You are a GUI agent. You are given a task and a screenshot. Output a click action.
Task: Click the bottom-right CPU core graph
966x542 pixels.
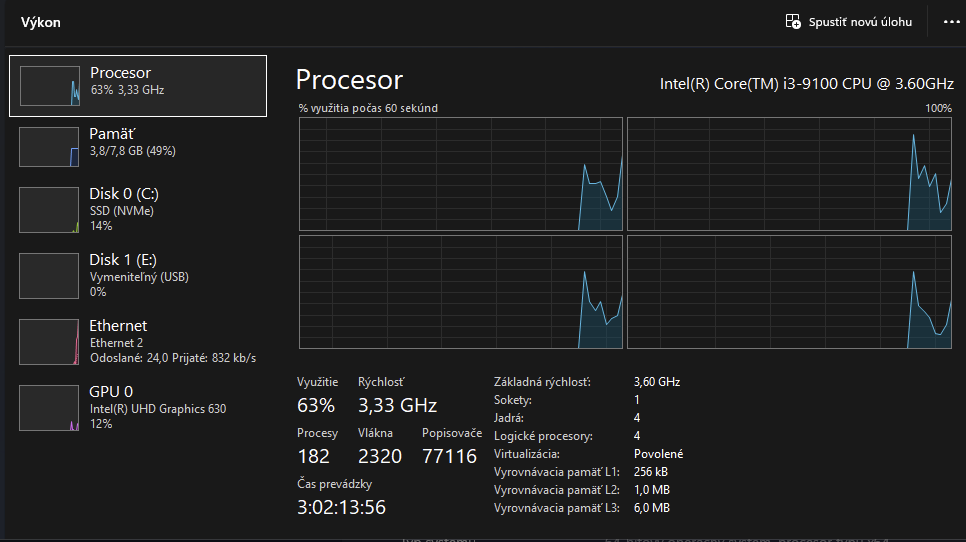(x=789, y=292)
